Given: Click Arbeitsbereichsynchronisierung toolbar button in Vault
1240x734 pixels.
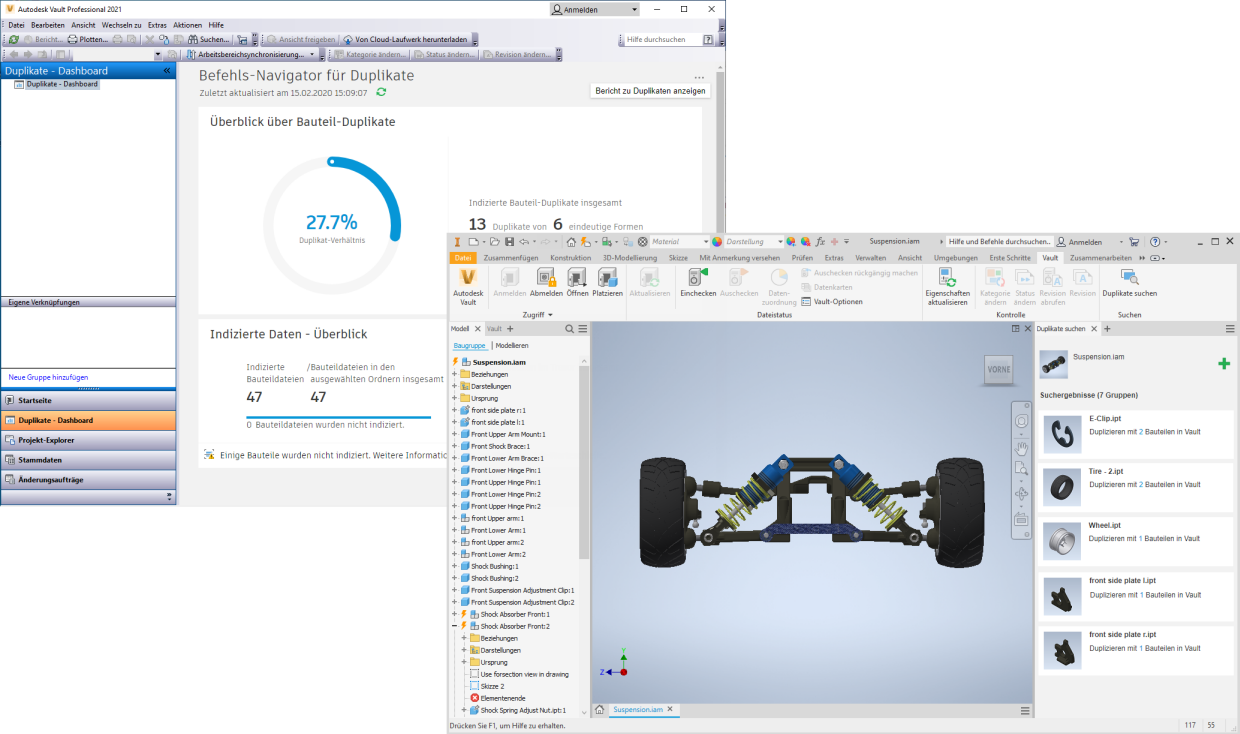Looking at the screenshot, I should (x=251, y=54).
